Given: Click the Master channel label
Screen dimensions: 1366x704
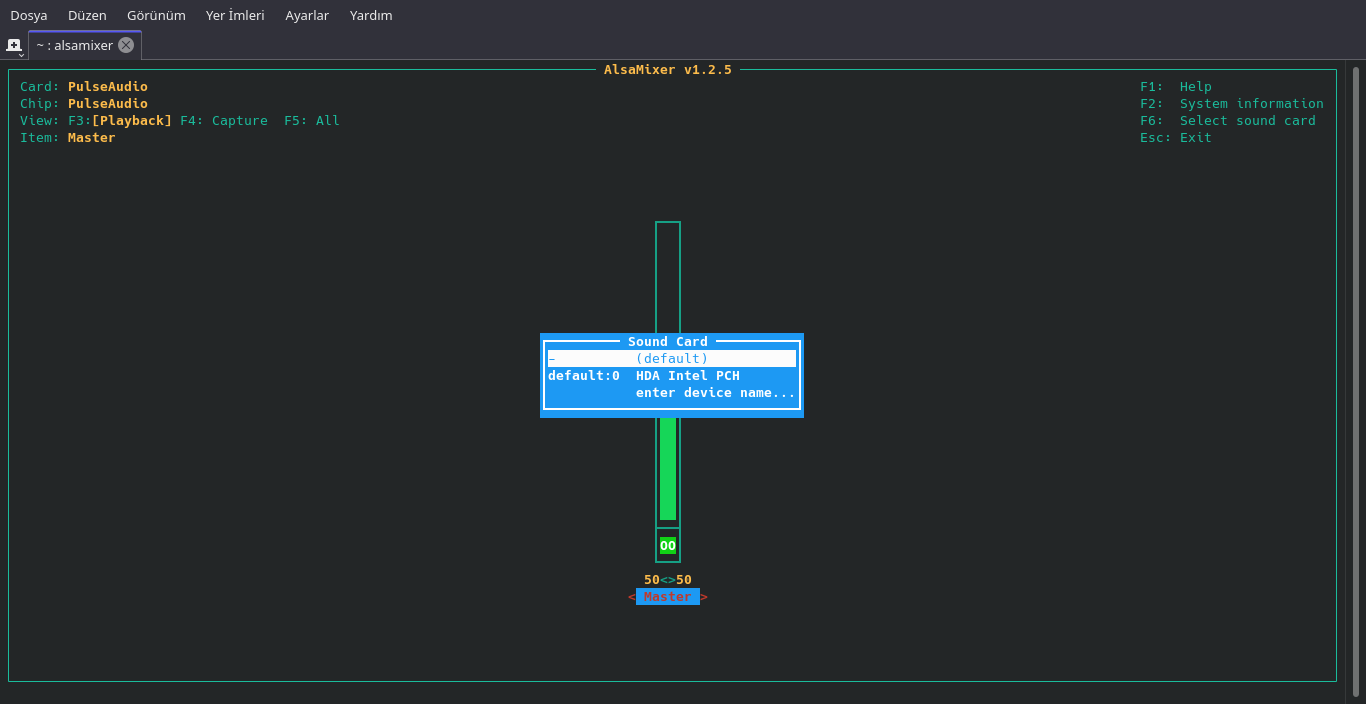Looking at the screenshot, I should 668,596.
